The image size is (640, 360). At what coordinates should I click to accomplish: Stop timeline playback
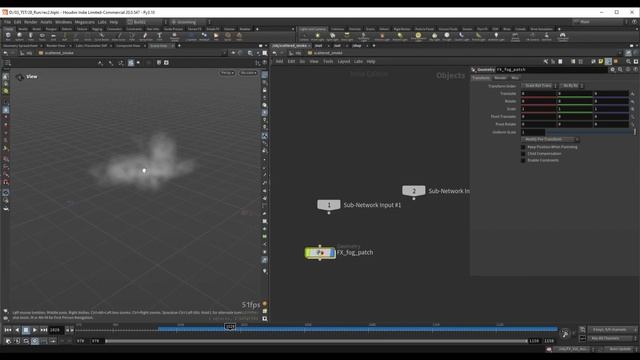(x=26, y=330)
